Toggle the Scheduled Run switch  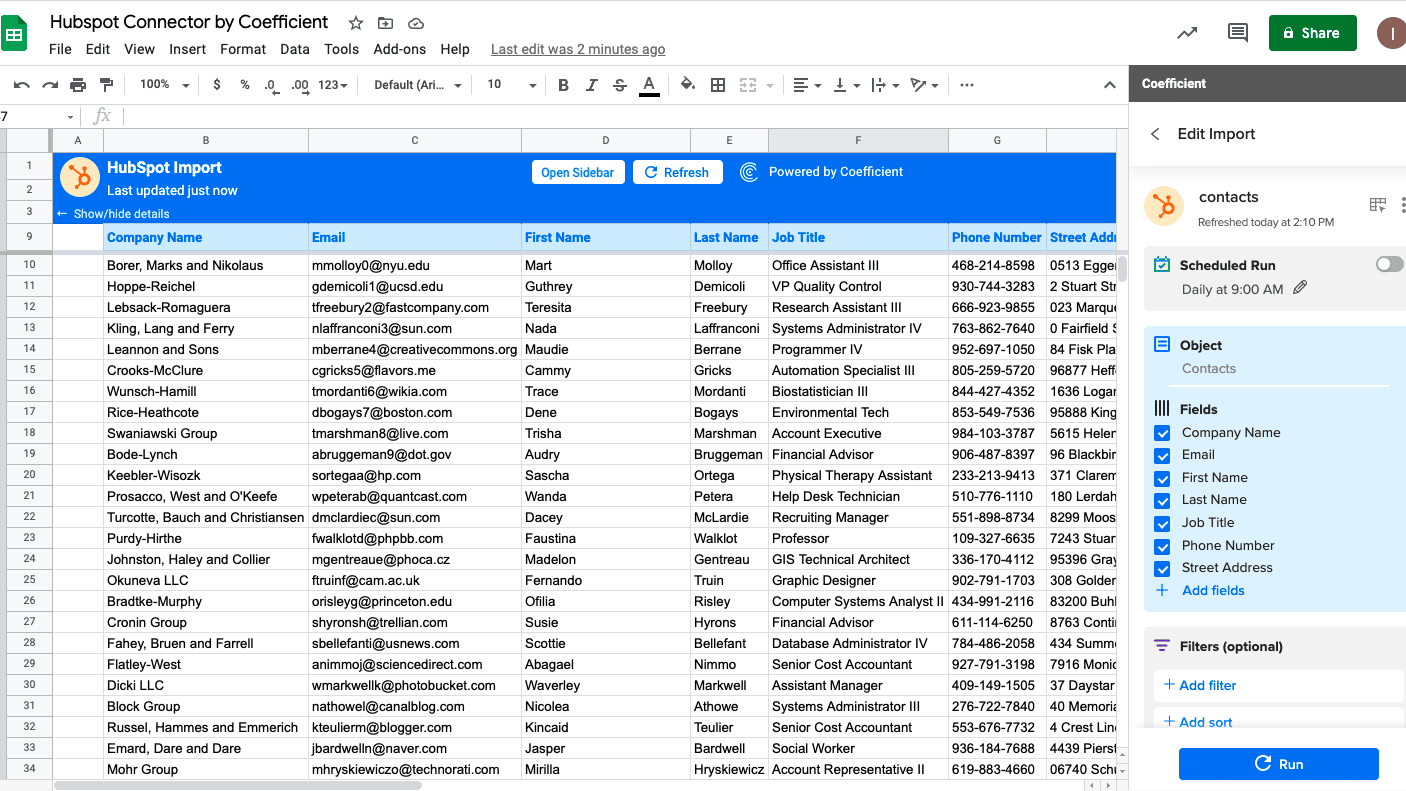point(1389,265)
